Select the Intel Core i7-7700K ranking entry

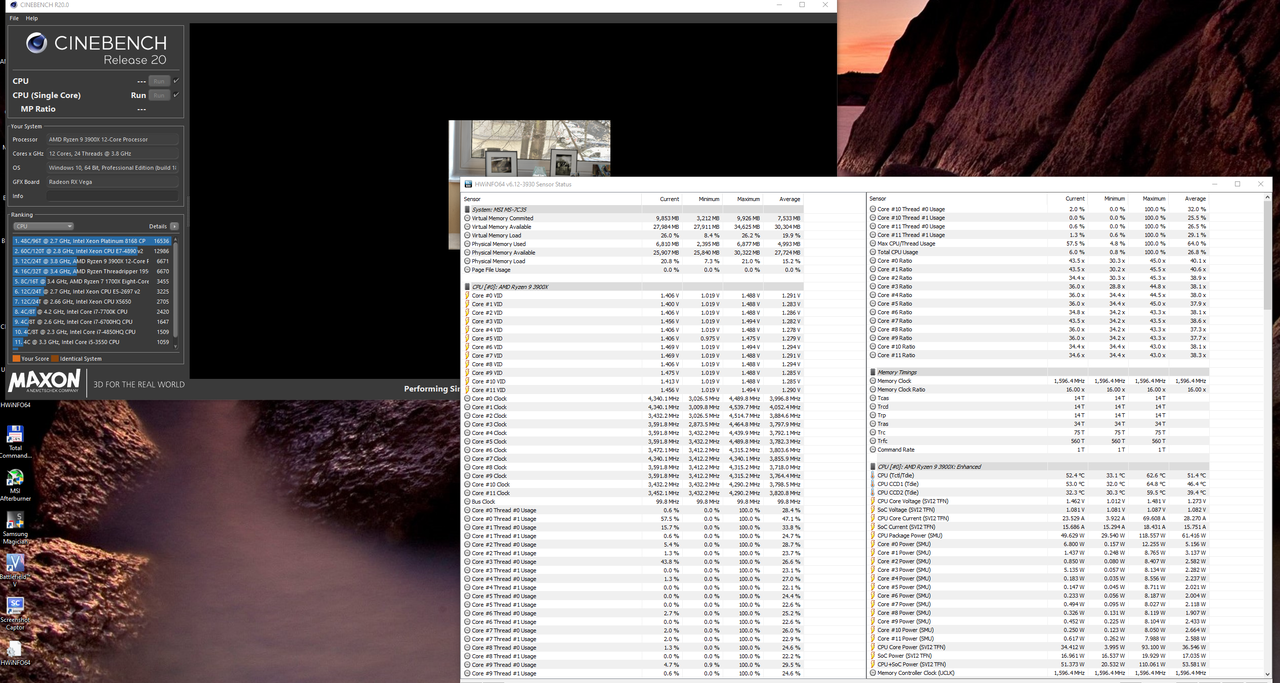(93, 311)
